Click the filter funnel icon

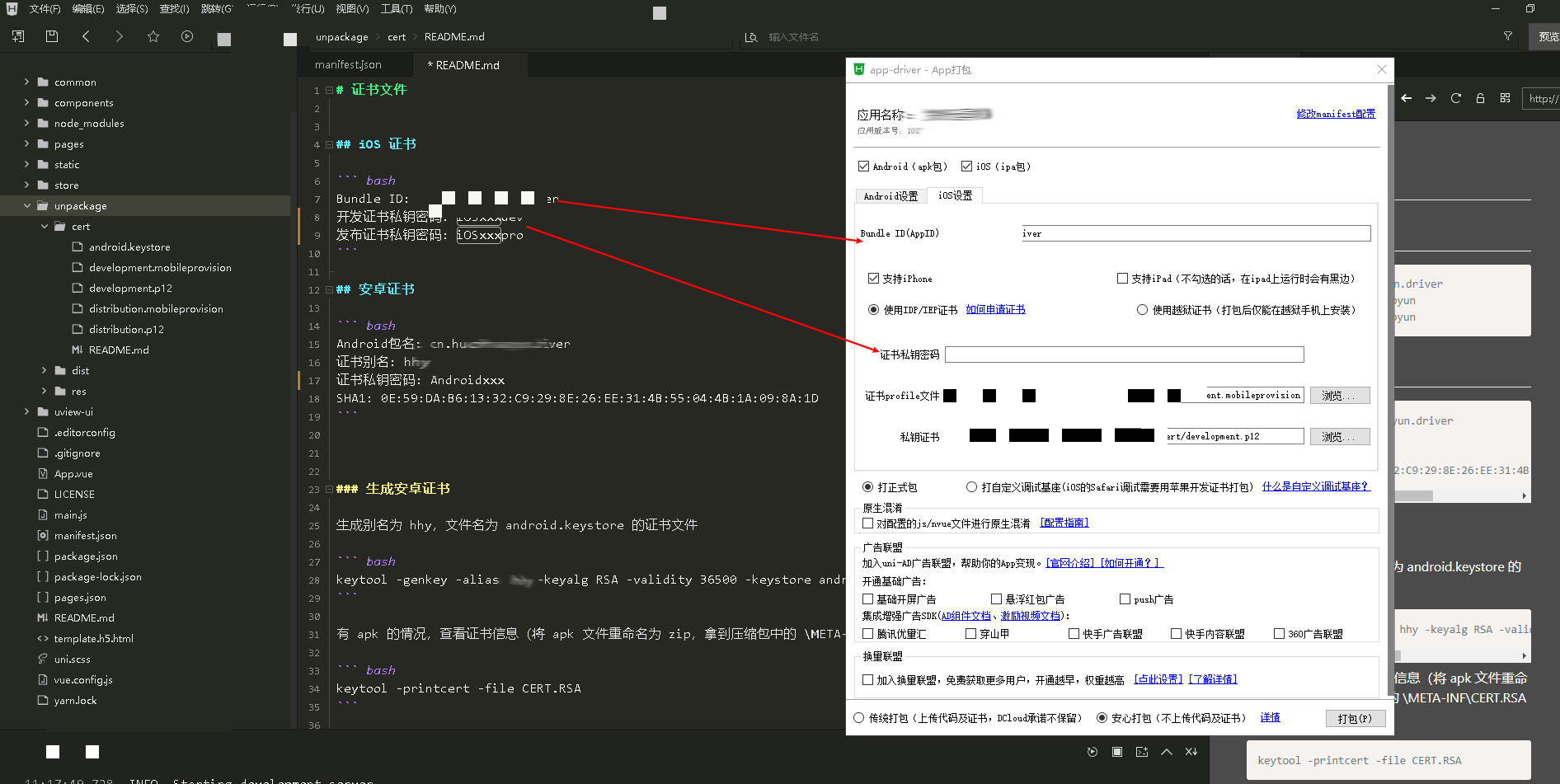tap(1507, 36)
